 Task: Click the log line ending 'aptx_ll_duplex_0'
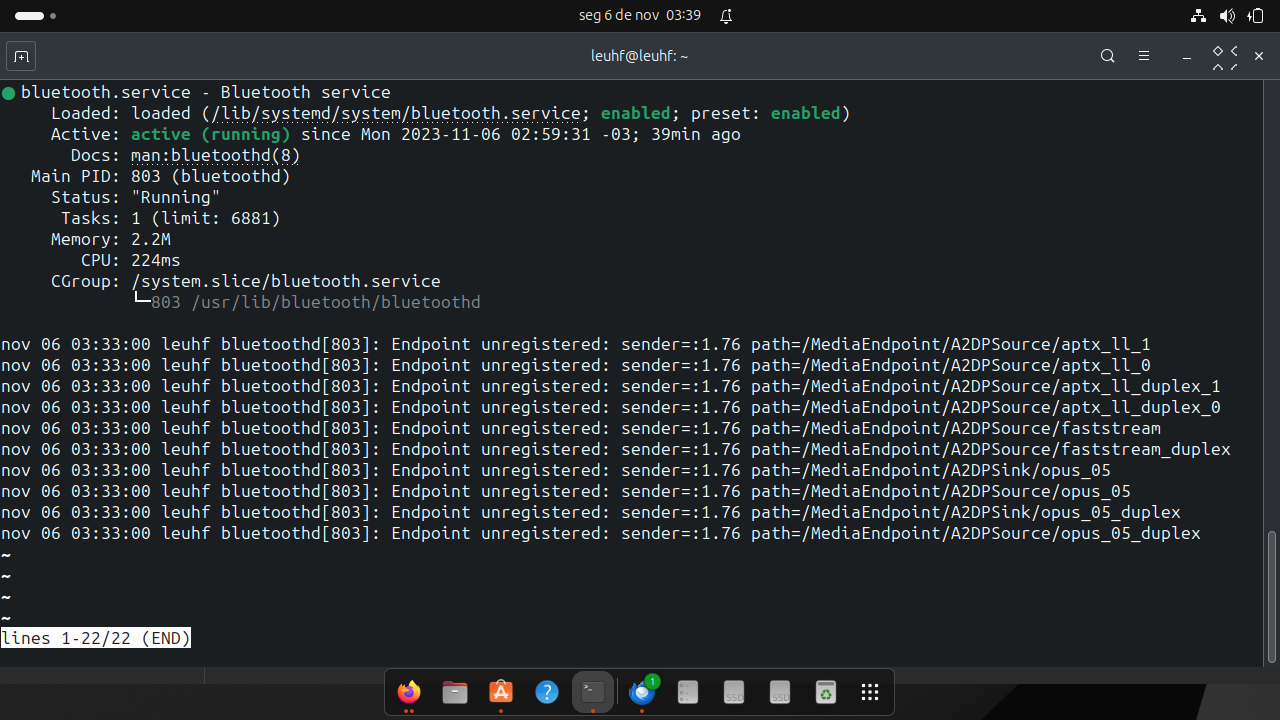(611, 407)
